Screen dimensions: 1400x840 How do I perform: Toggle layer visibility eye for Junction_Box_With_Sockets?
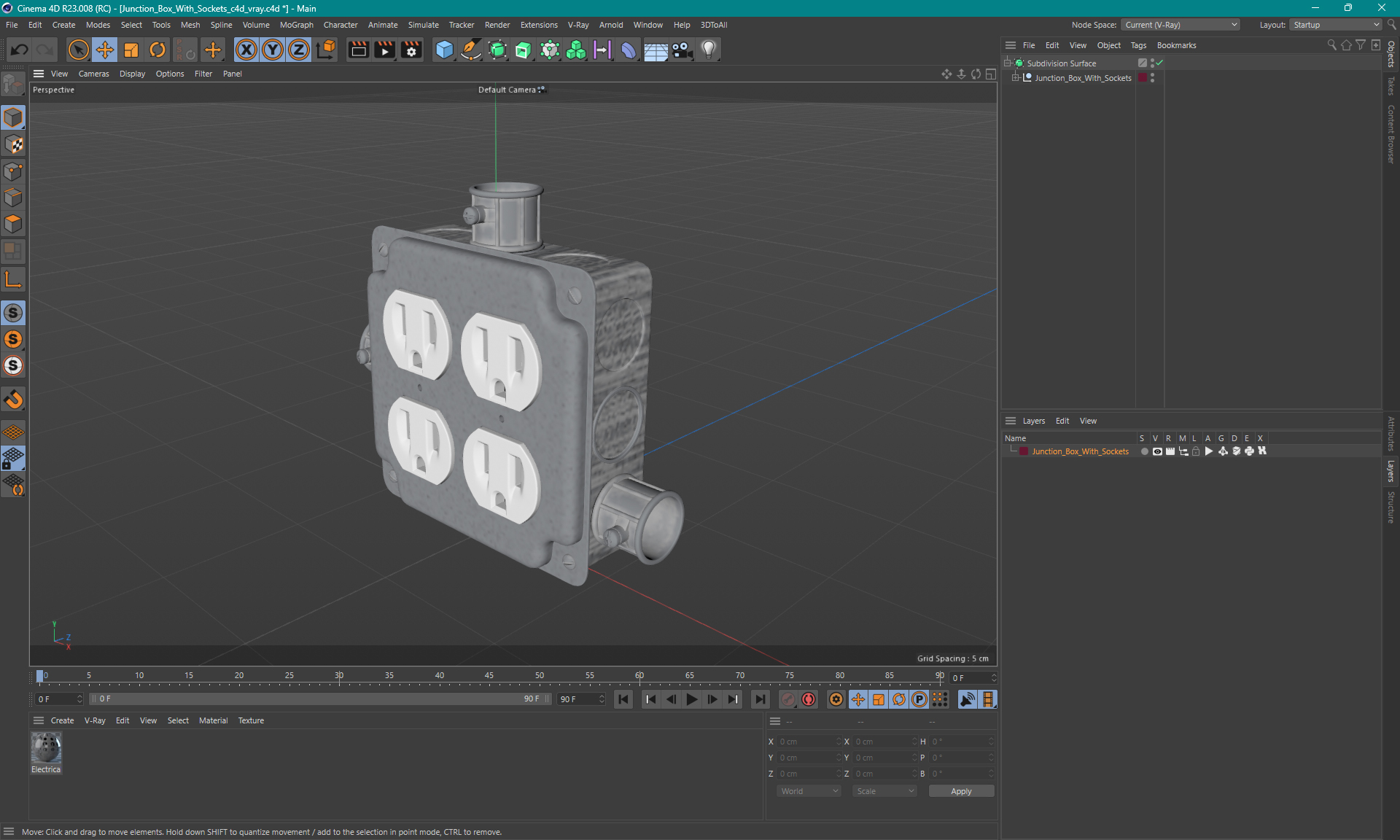[x=1157, y=451]
